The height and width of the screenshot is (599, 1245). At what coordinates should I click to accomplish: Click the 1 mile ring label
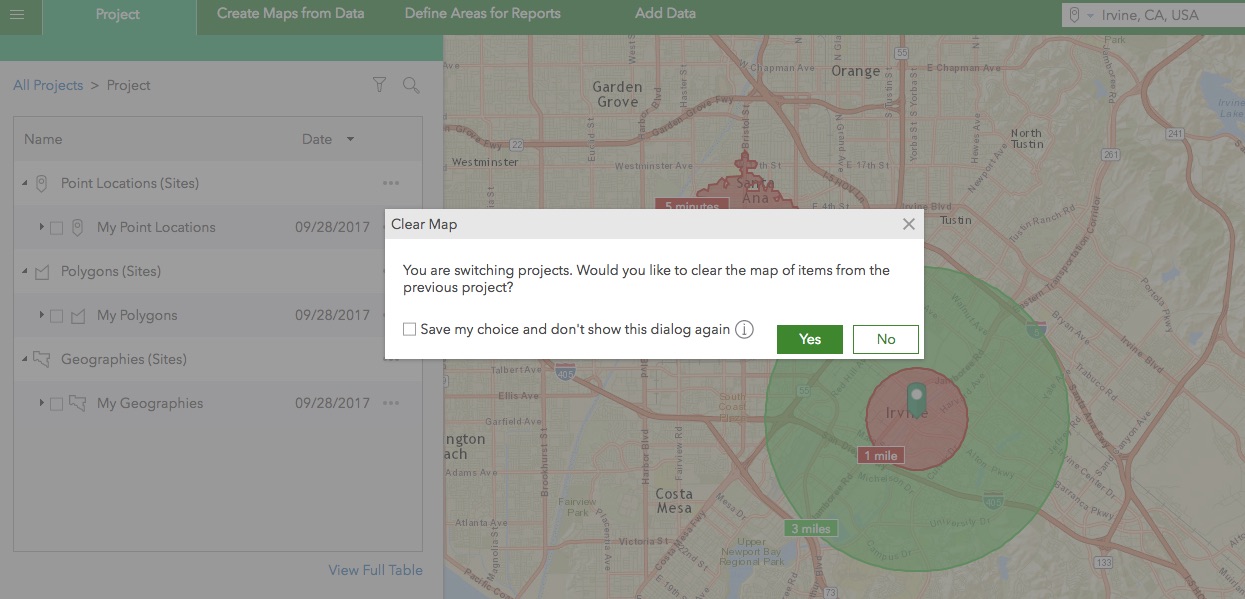[x=880, y=455]
